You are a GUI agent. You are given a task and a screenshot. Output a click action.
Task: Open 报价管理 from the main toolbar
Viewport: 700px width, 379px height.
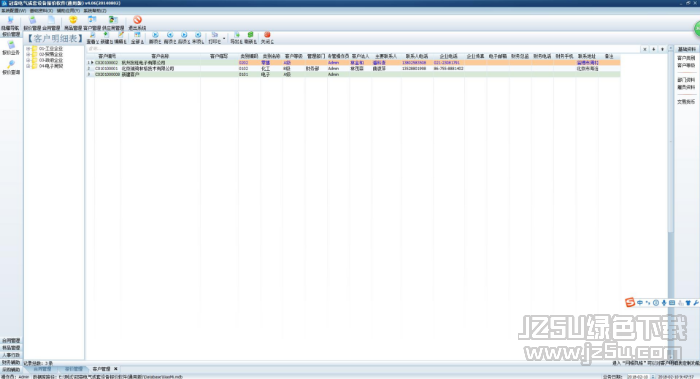pyautogui.click(x=32, y=23)
